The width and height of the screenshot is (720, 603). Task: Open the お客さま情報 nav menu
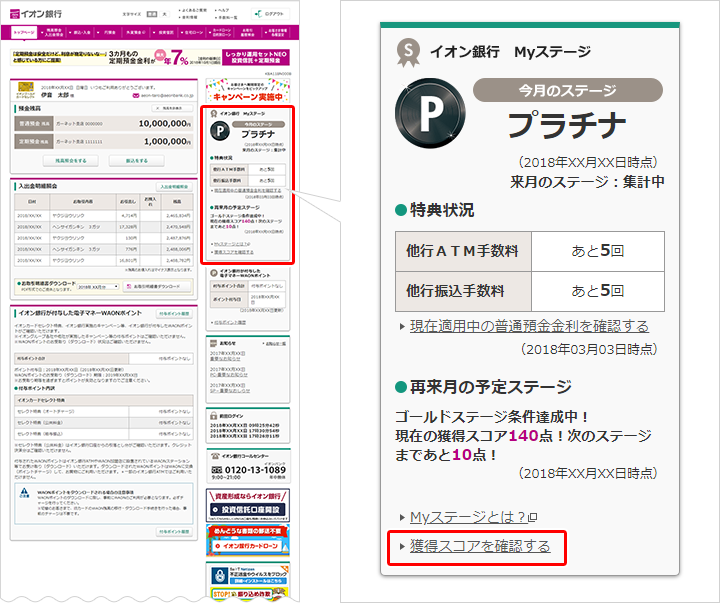[276, 32]
